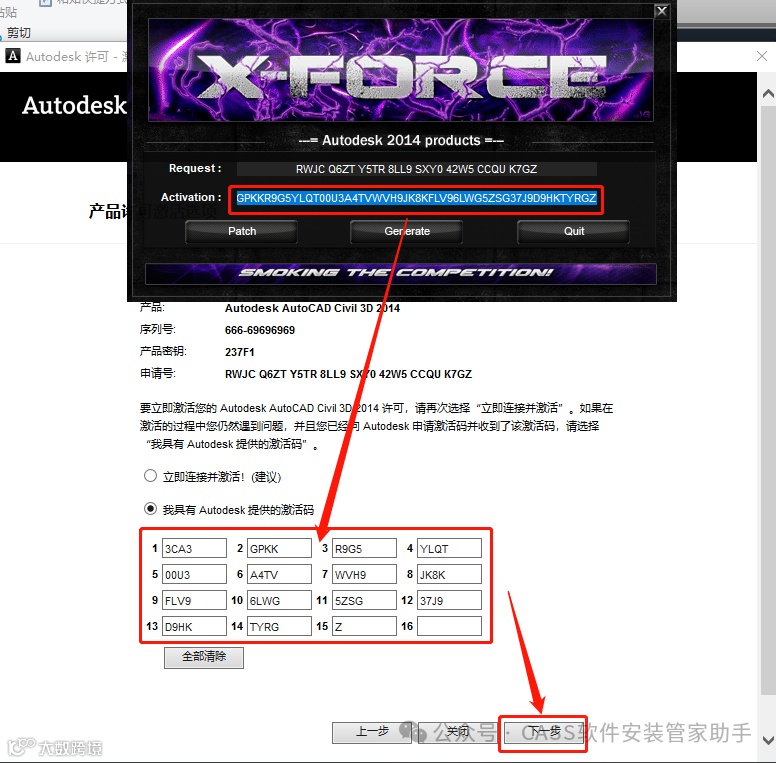Click the X-Force logo banner
Screen dimensions: 776x763
pos(401,70)
